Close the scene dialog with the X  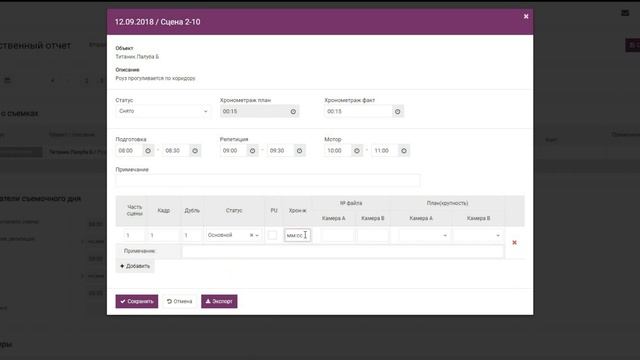click(526, 16)
